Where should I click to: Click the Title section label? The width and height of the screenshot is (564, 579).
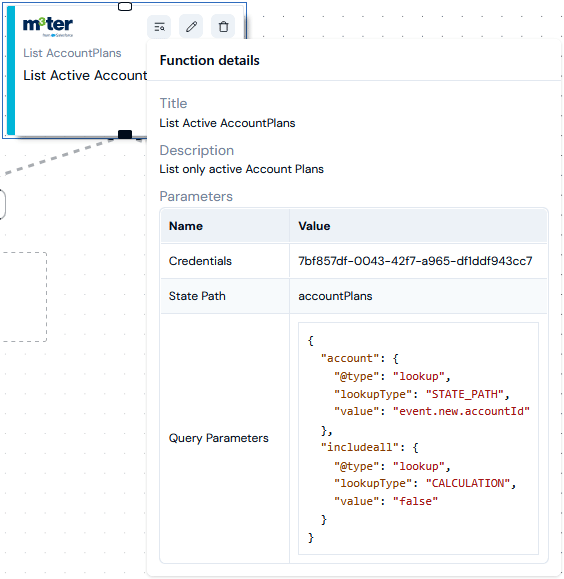[173, 103]
